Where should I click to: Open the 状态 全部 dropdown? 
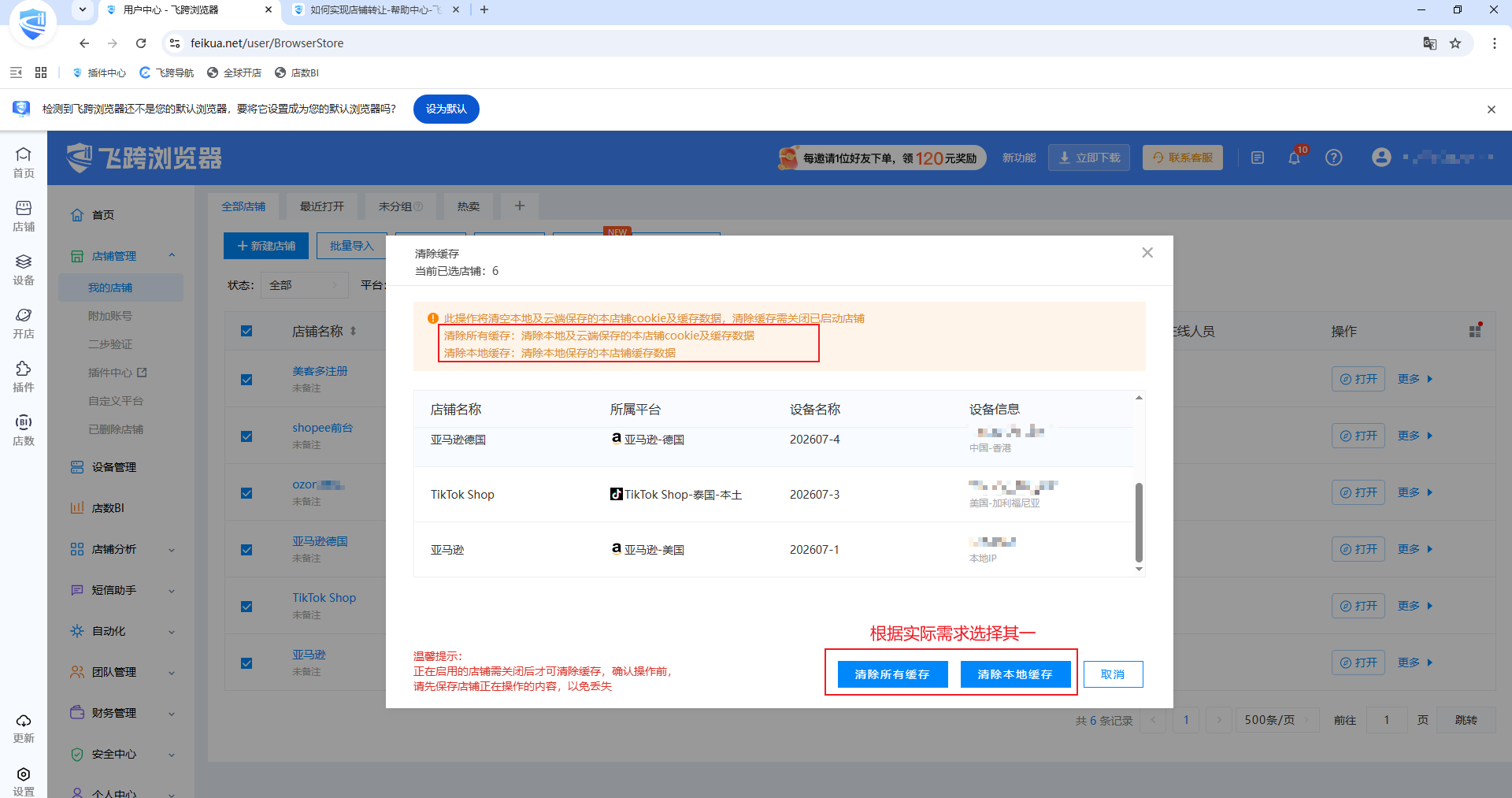click(x=304, y=285)
